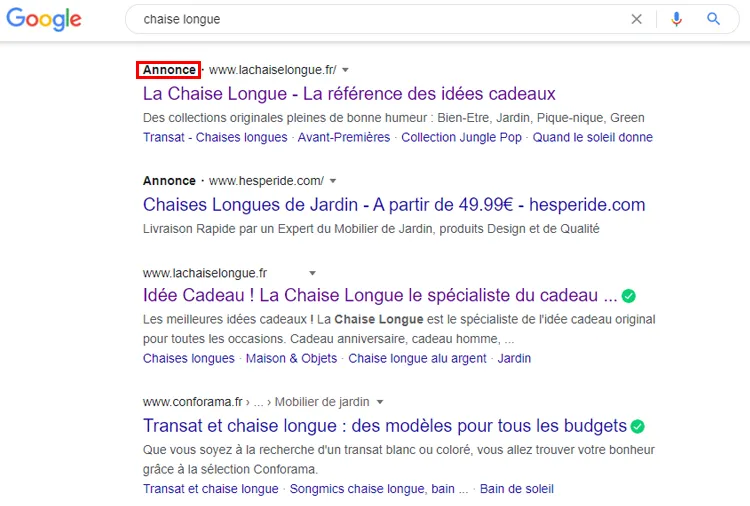Click the Les meilleures idées cadeaux description

coord(399,329)
